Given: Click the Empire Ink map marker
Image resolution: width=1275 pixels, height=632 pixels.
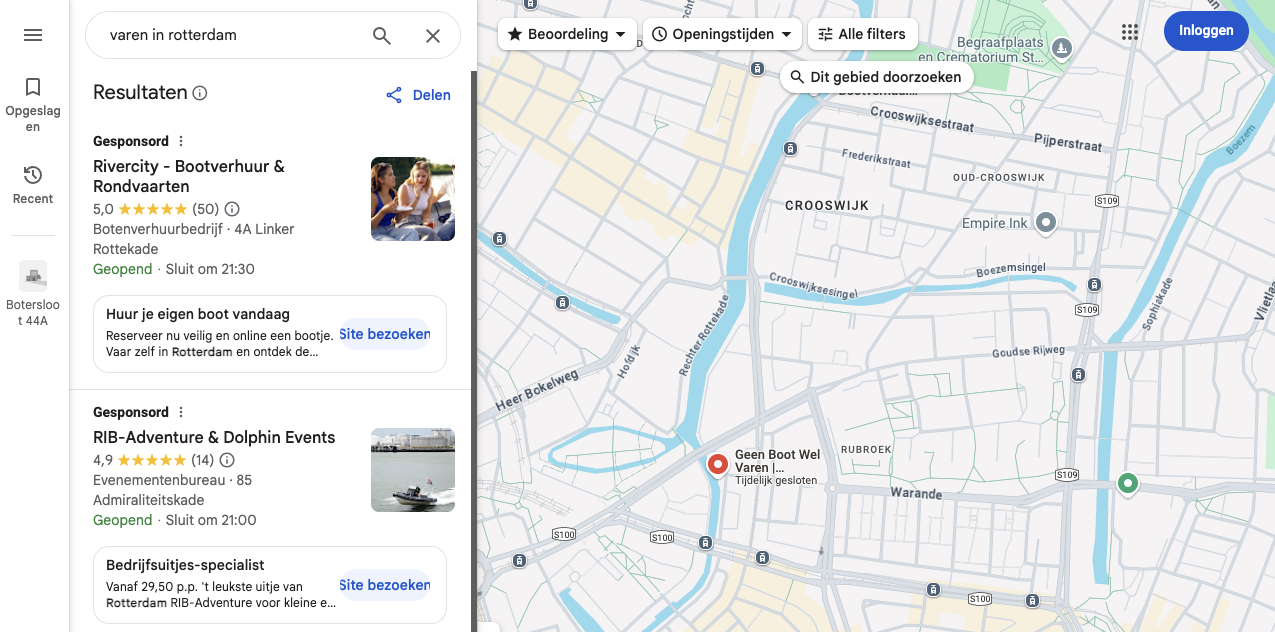Looking at the screenshot, I should (1046, 222).
